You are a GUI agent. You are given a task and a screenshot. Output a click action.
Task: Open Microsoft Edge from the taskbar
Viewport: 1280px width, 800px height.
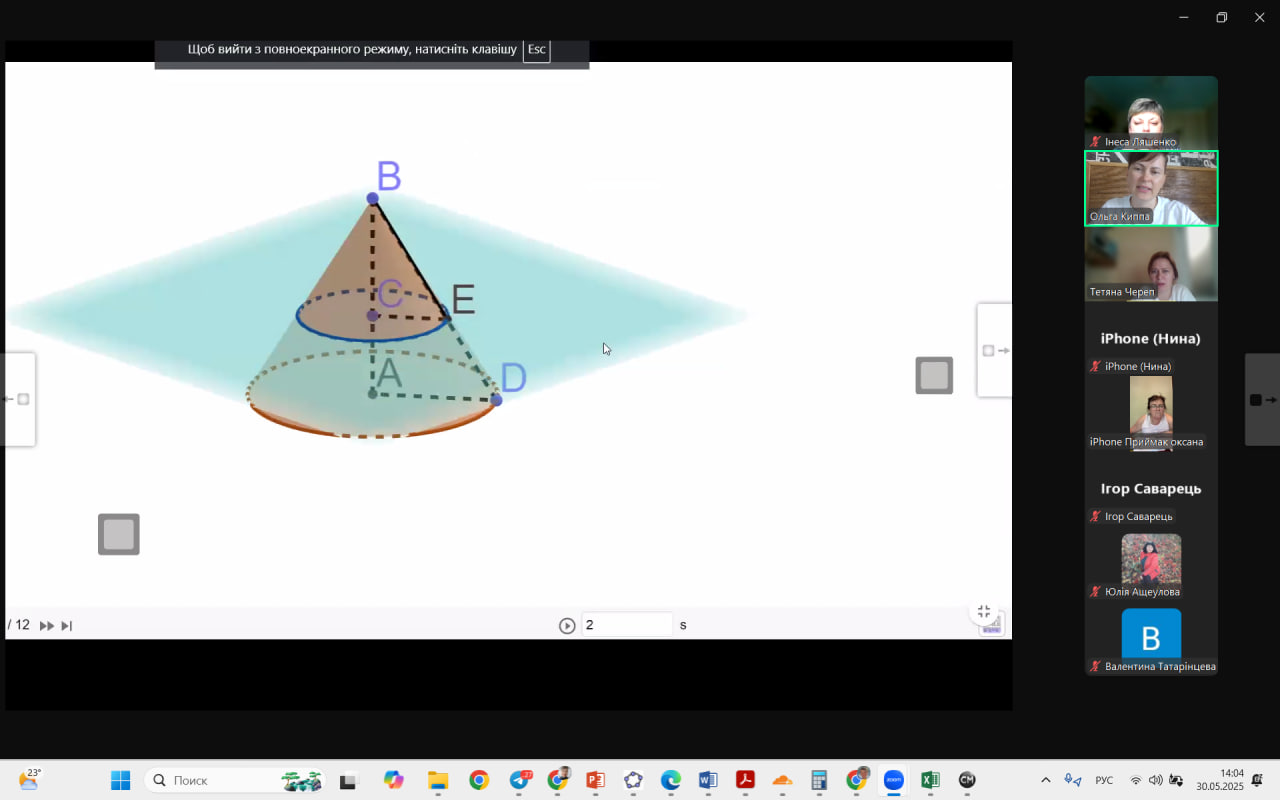tap(671, 780)
